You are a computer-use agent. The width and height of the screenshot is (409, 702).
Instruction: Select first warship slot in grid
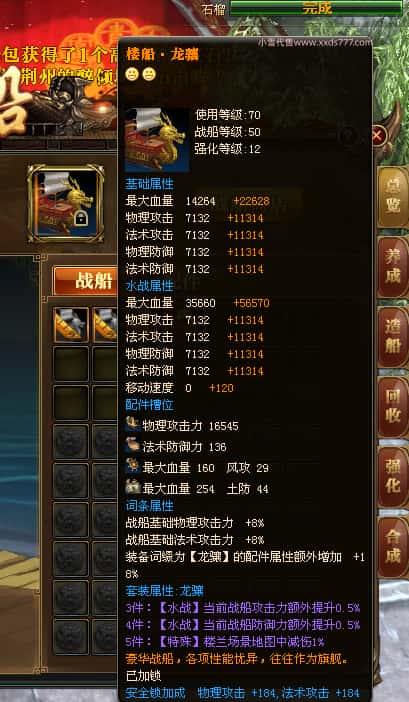[x=71, y=325]
